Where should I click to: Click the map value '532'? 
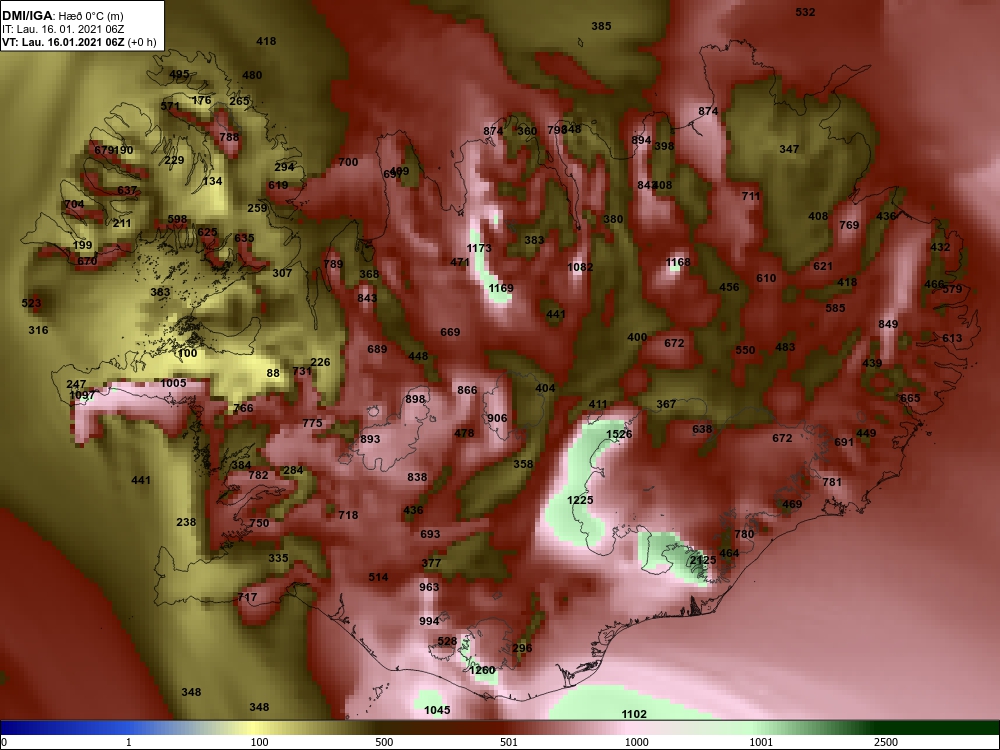pos(805,12)
